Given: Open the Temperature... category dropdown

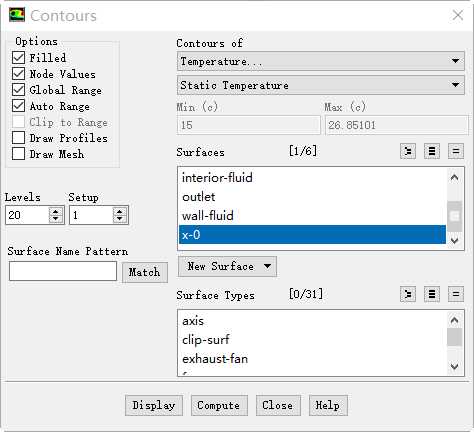Looking at the screenshot, I should click(x=321, y=61).
